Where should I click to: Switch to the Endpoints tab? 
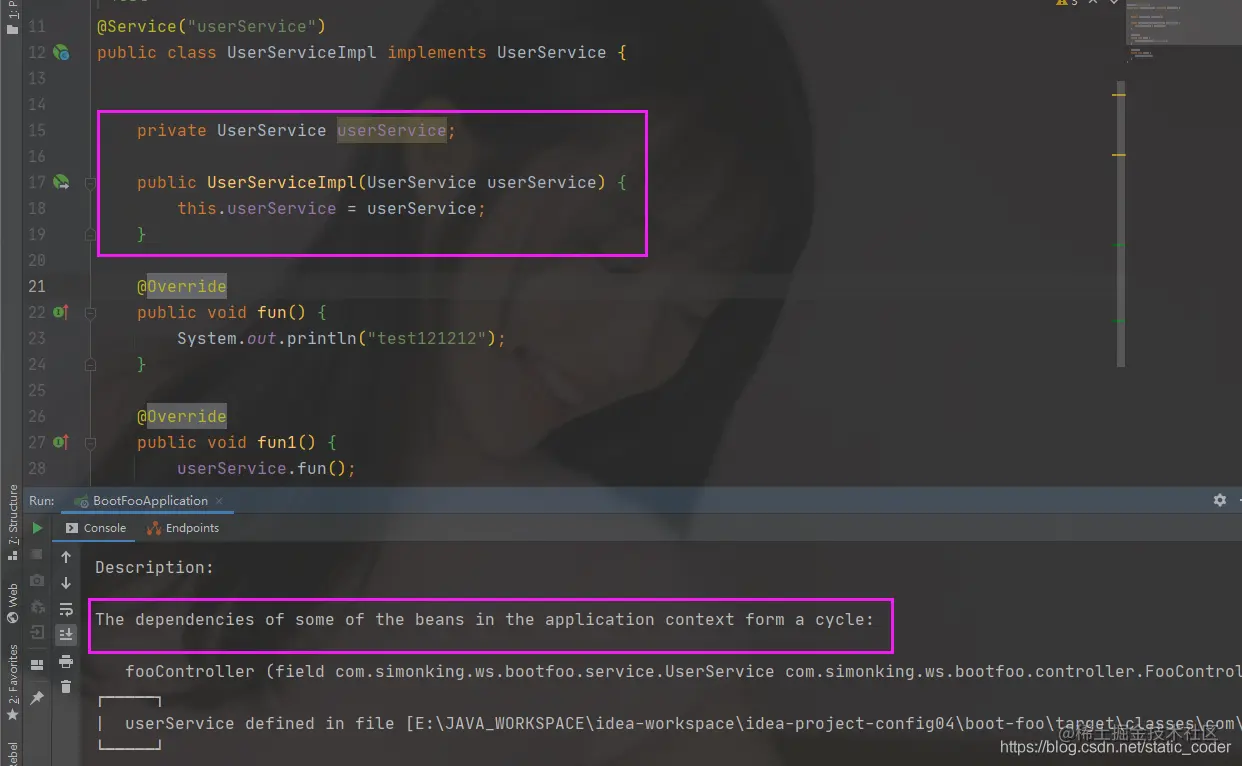click(x=183, y=528)
